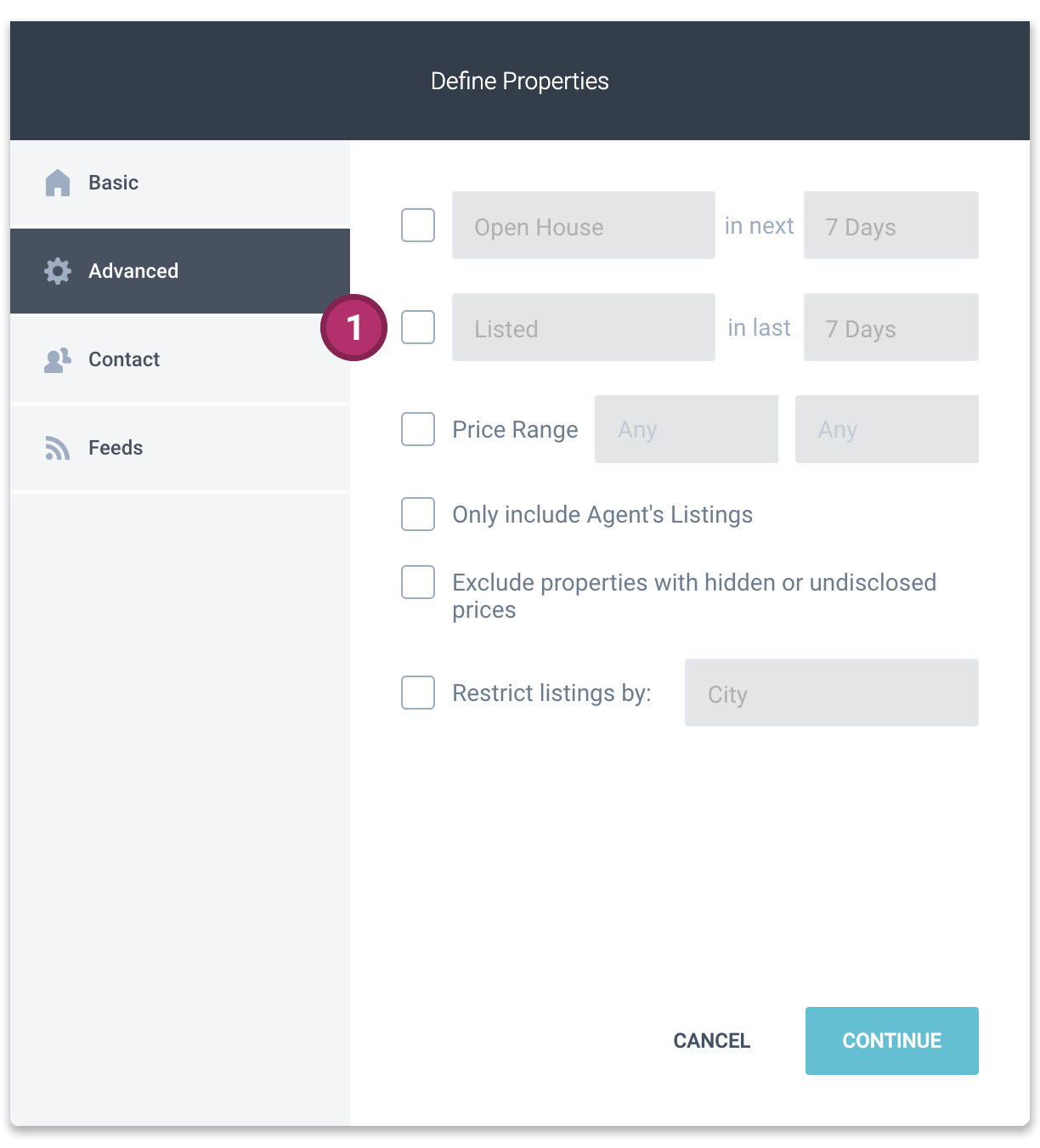The width and height of the screenshot is (1040, 1148).
Task: Tick the Listed checkbox
Action: click(x=418, y=327)
